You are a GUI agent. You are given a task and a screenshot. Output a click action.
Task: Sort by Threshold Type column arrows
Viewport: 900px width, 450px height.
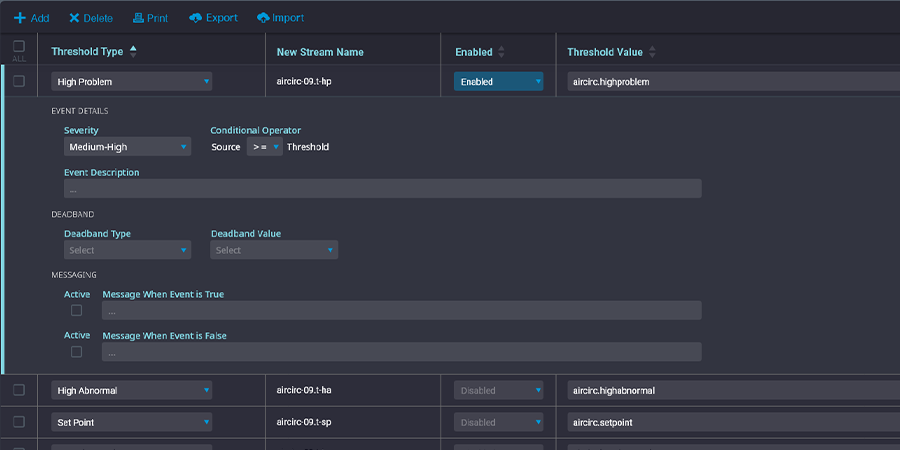coord(133,51)
